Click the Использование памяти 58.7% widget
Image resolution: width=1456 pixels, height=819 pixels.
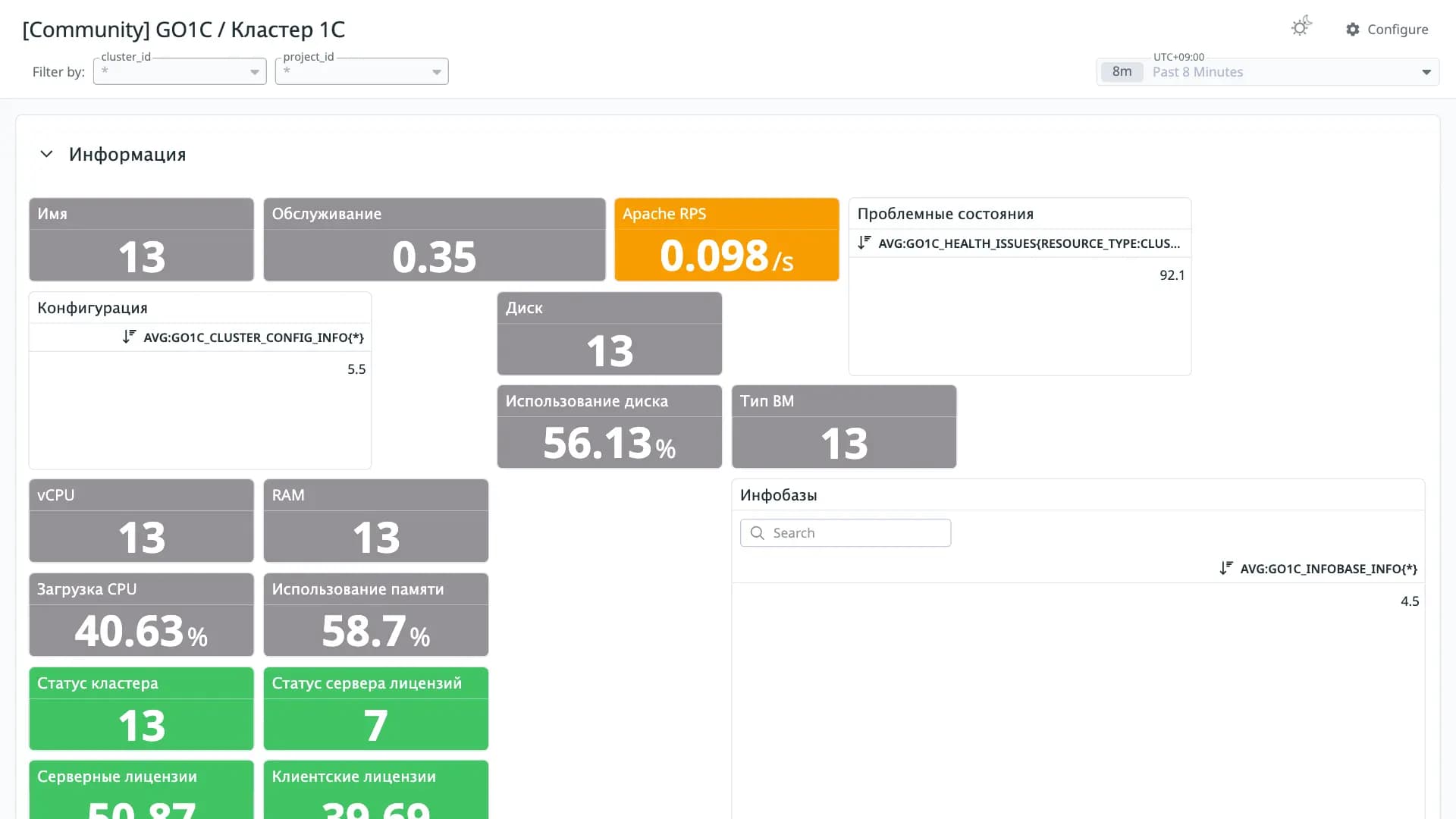376,615
